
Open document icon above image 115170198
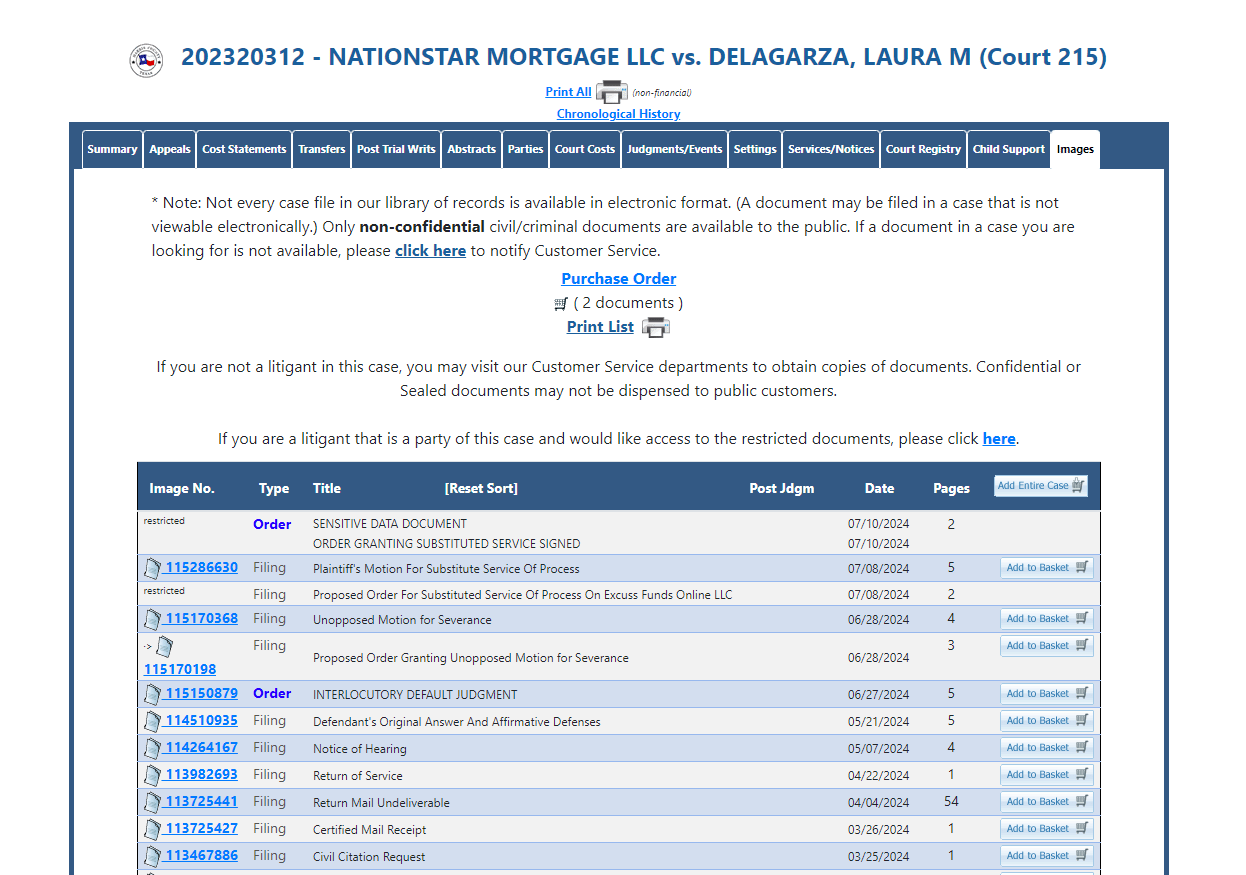coord(164,646)
